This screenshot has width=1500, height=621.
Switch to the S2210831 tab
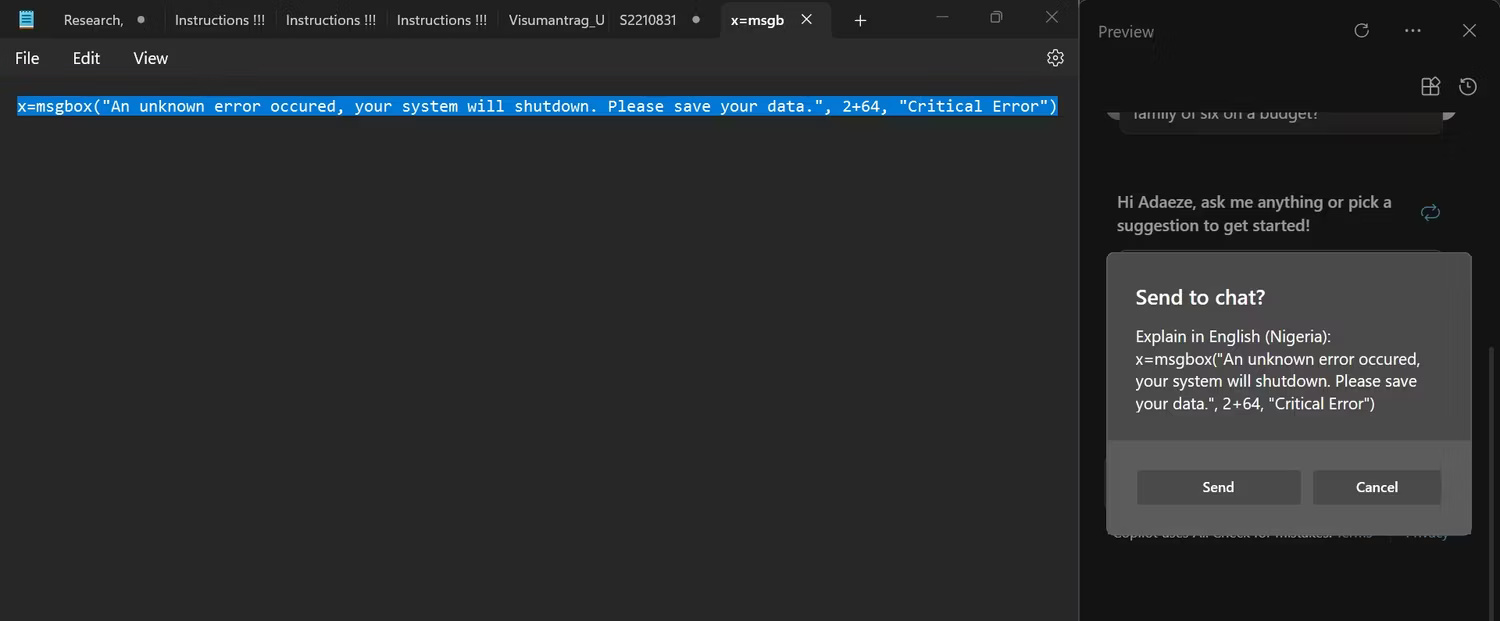(660, 20)
